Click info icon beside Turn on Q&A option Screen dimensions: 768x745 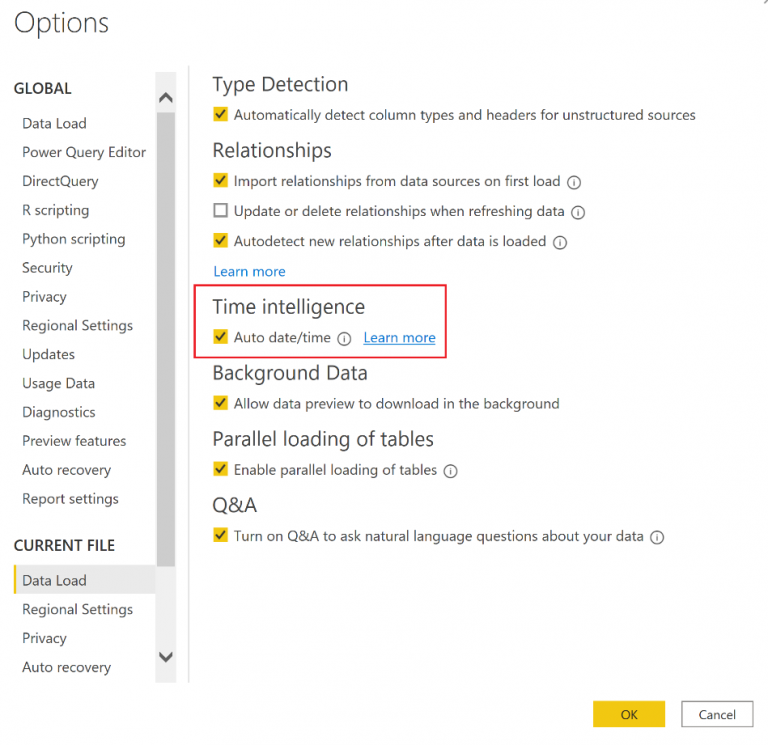[657, 537]
